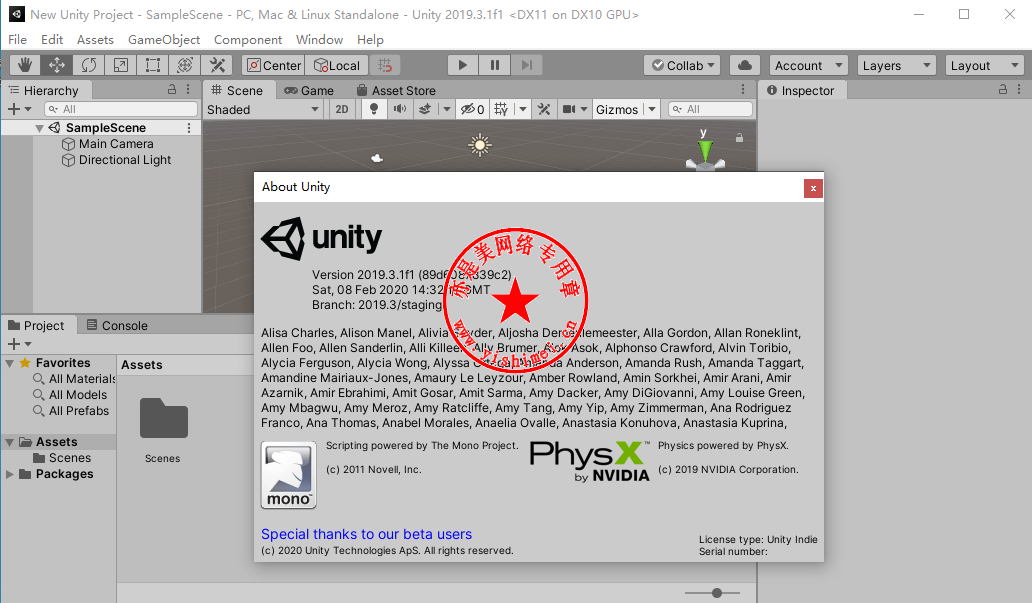Open the Scene view panel options menu
Viewport: 1032px width, 603px height.
pyautogui.click(x=743, y=90)
